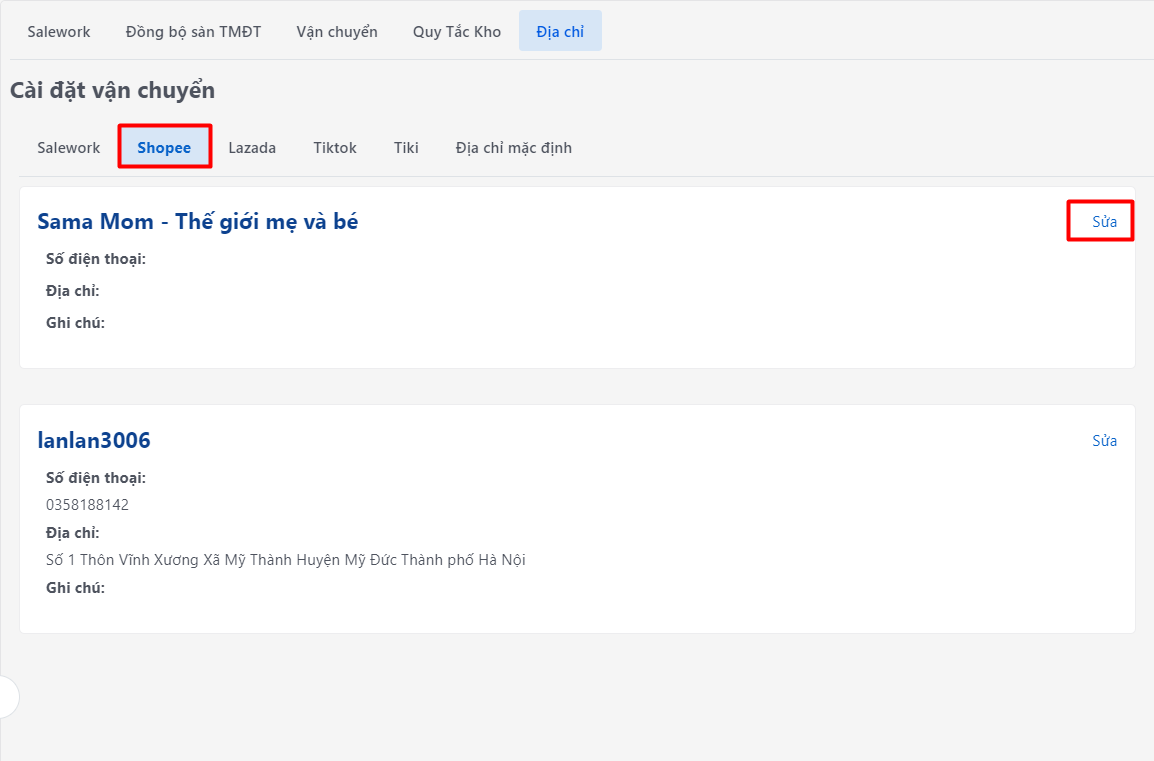Select the highlighted Địa chỉ tab
Image resolution: width=1154 pixels, height=761 pixels.
pyautogui.click(x=560, y=31)
